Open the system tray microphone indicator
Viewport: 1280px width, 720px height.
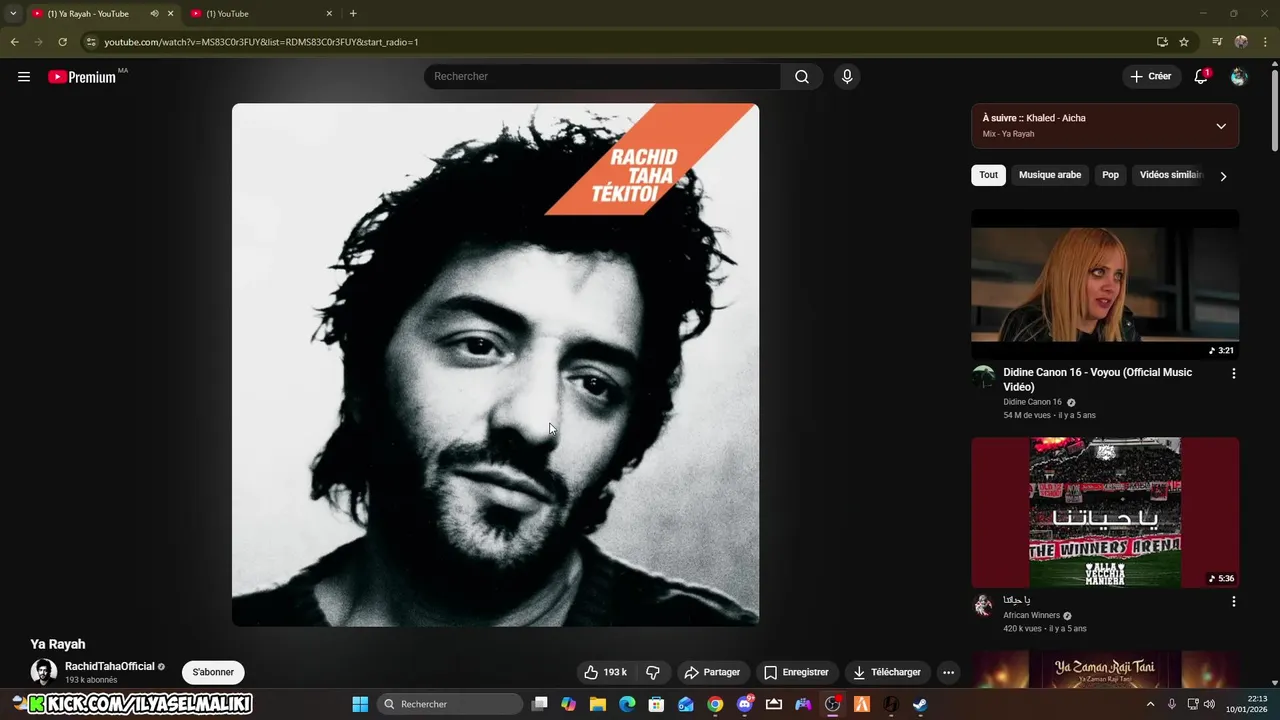point(1172,704)
